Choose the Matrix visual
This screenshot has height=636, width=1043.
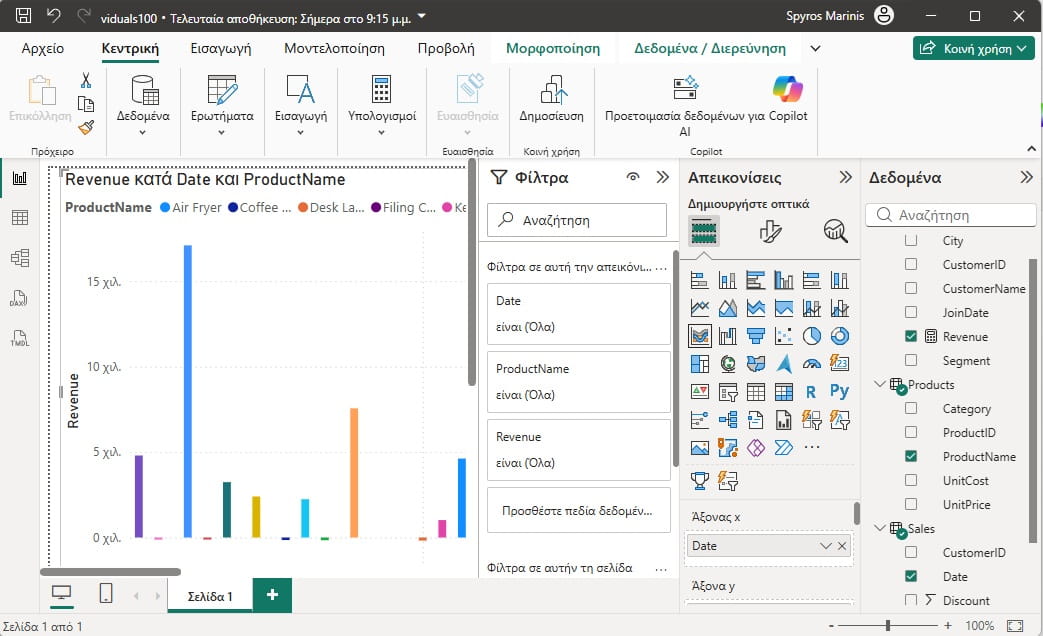[x=784, y=392]
